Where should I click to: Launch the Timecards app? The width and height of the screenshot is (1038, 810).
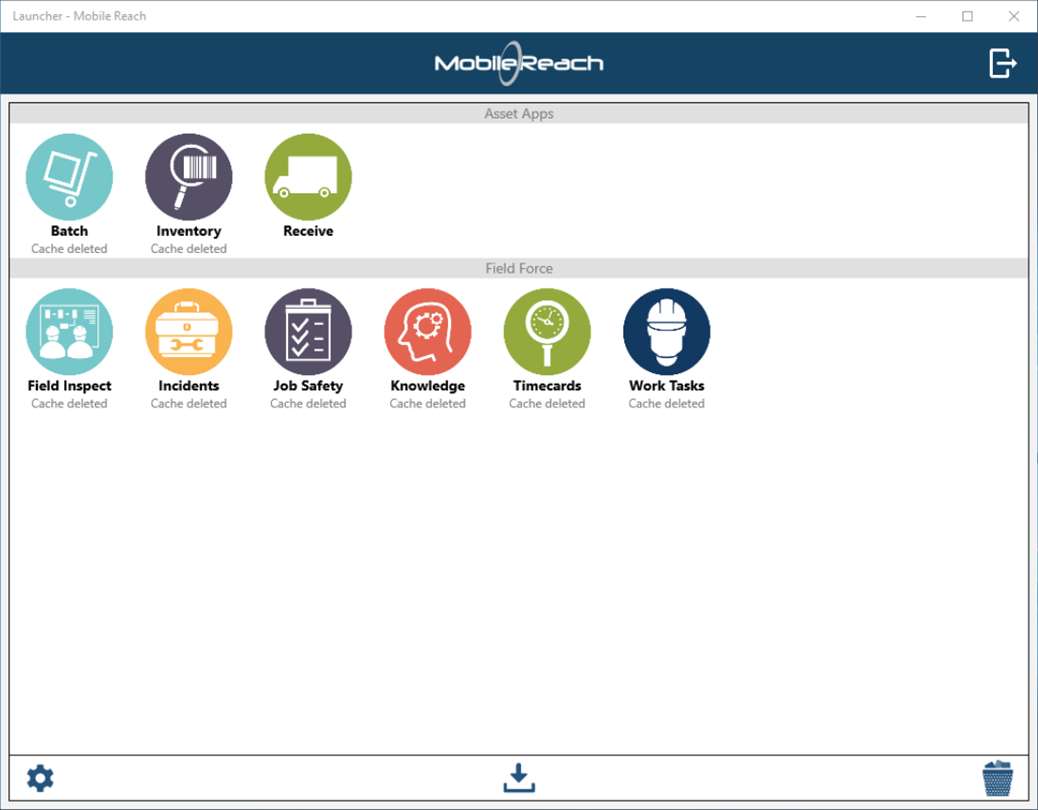coord(547,332)
